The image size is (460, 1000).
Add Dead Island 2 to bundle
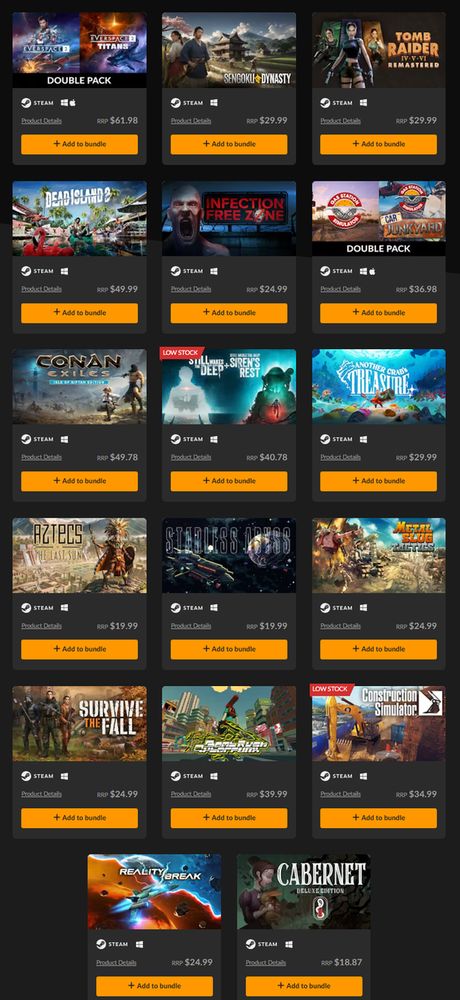pyautogui.click(x=79, y=312)
